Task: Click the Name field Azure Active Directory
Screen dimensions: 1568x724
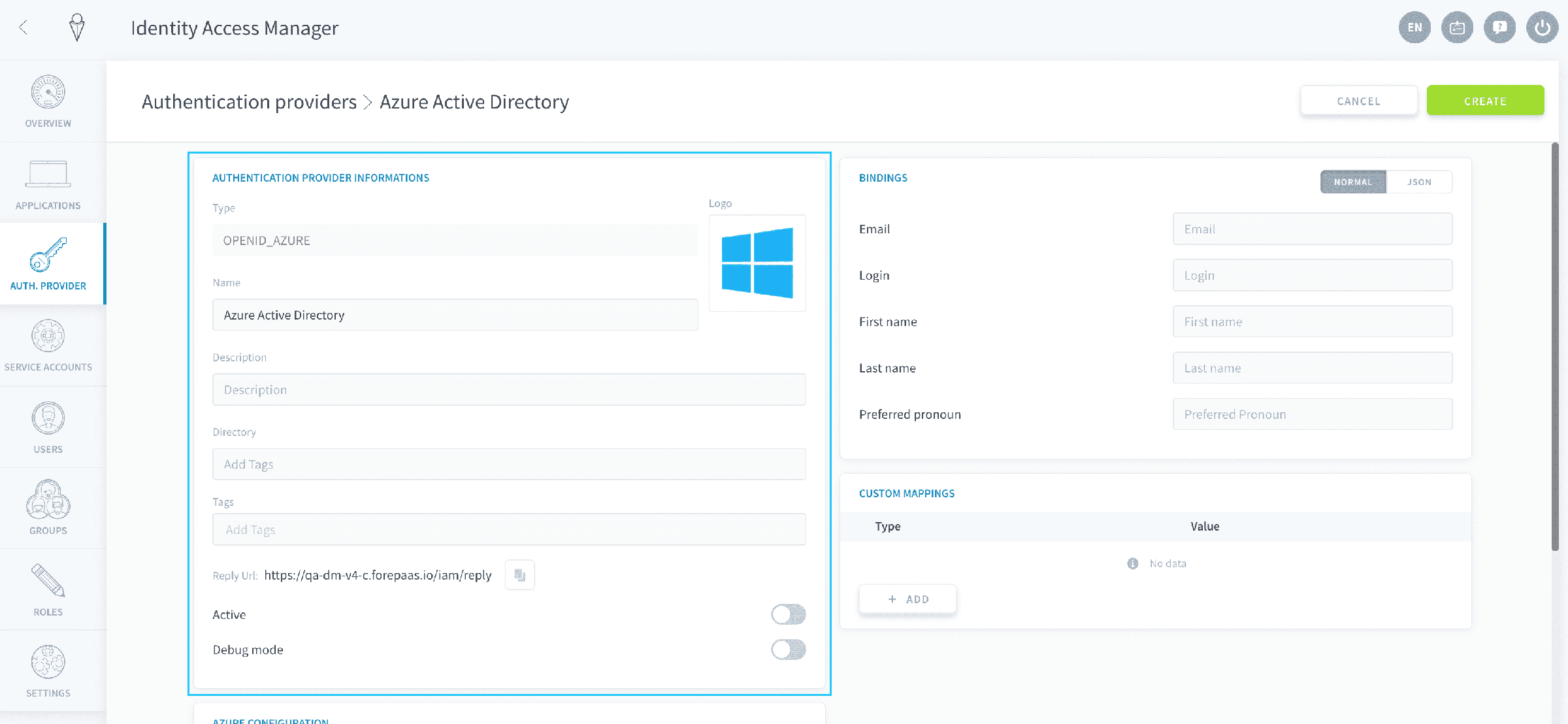Action: [455, 315]
